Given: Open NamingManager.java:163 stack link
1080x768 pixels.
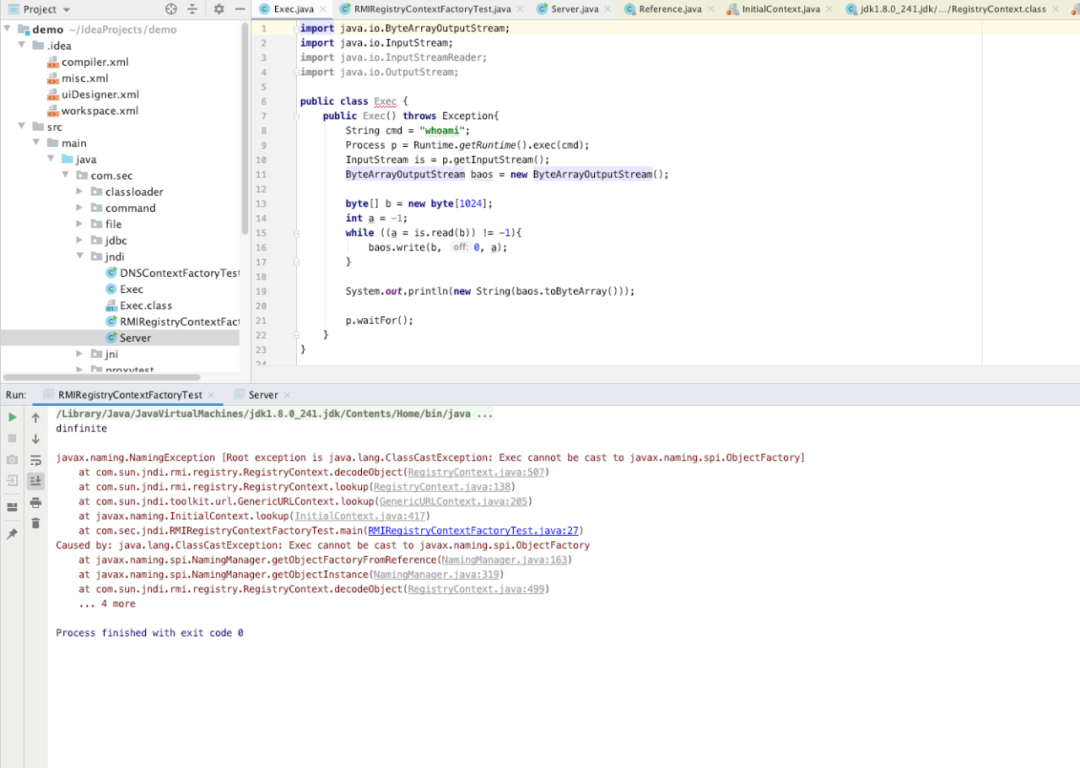Looking at the screenshot, I should [x=504, y=560].
